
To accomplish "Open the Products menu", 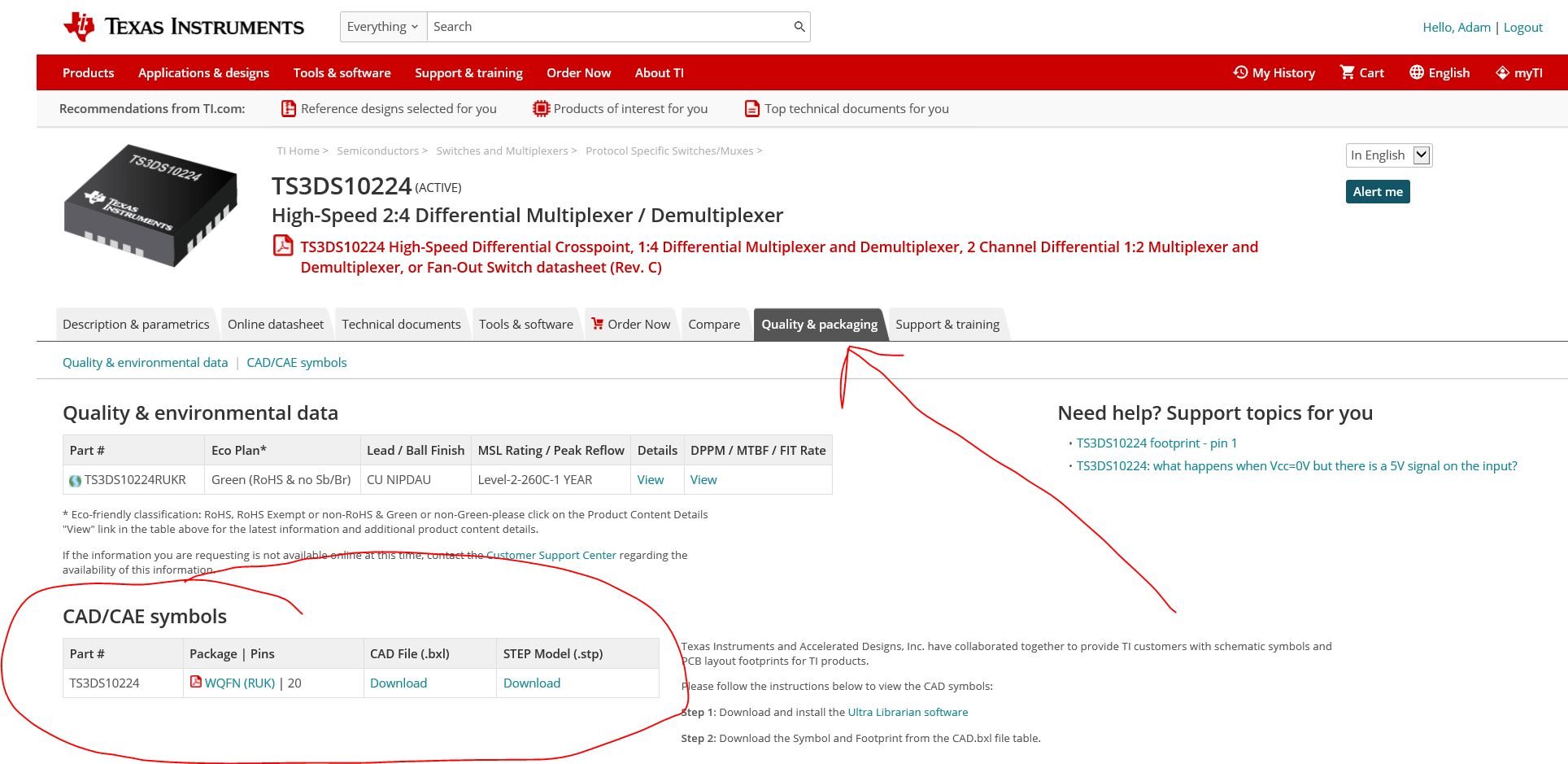I will tap(89, 72).
